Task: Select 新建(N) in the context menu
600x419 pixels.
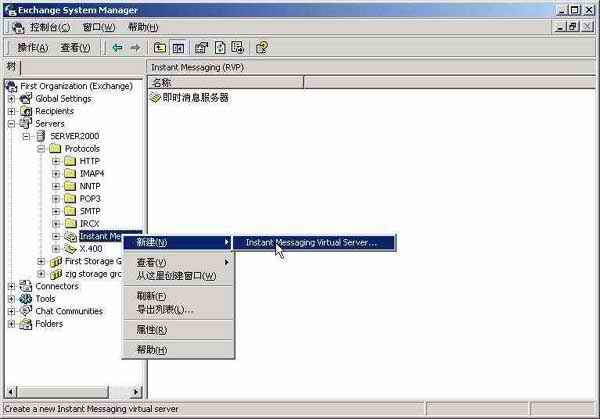Action: click(178, 242)
